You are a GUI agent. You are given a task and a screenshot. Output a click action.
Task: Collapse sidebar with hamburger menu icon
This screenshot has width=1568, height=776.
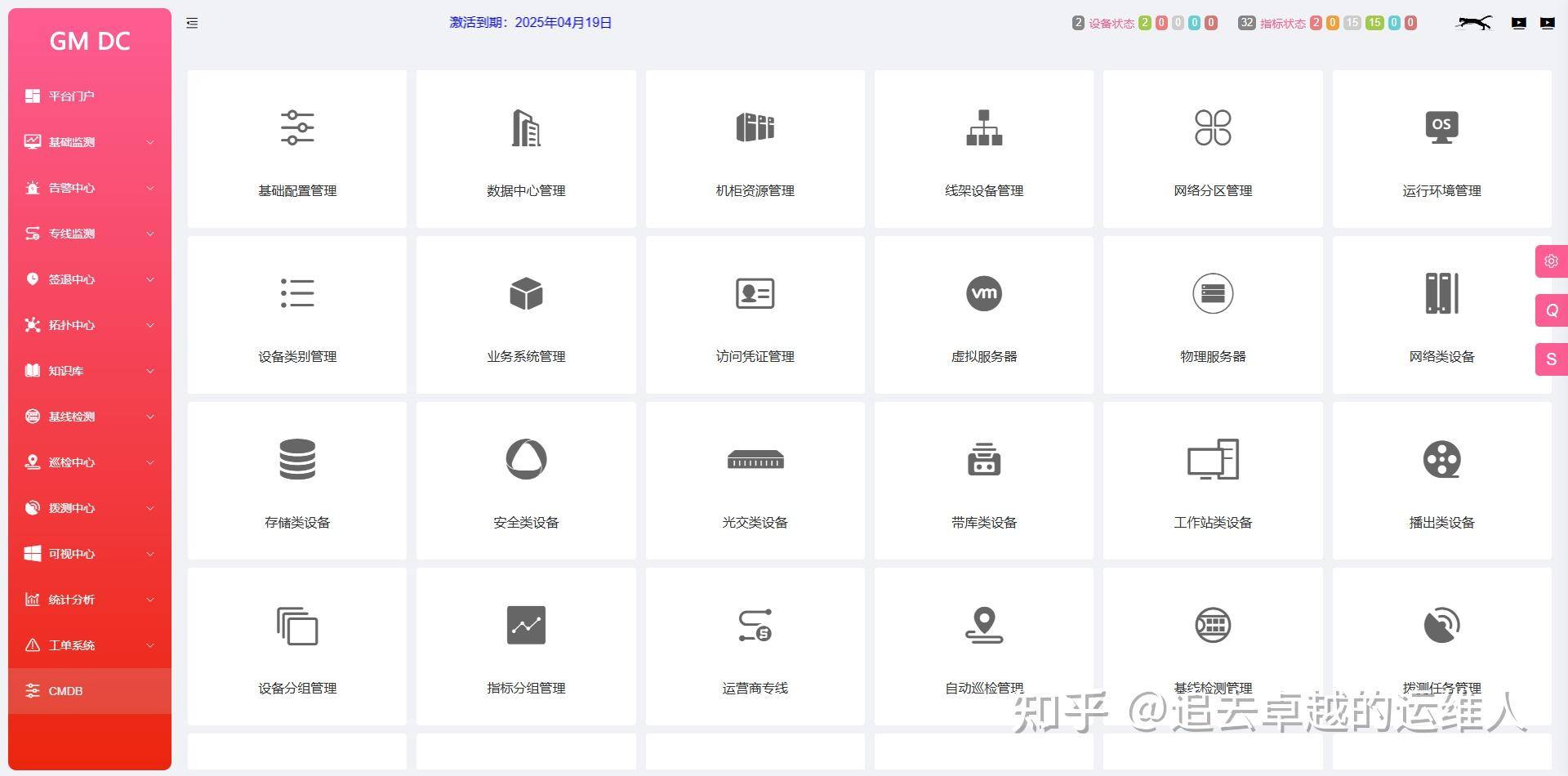(192, 23)
